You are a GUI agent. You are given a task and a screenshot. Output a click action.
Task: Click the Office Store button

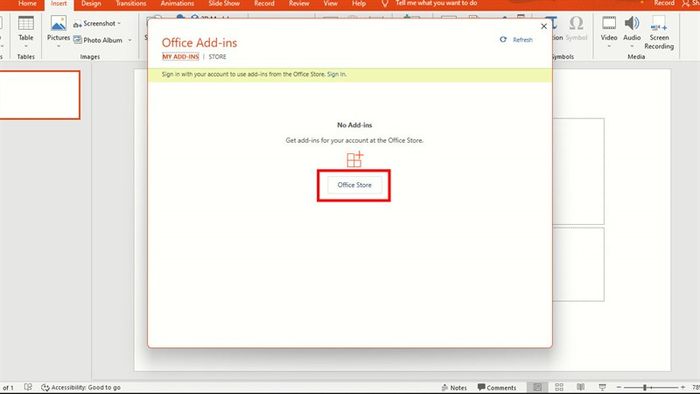tap(354, 185)
